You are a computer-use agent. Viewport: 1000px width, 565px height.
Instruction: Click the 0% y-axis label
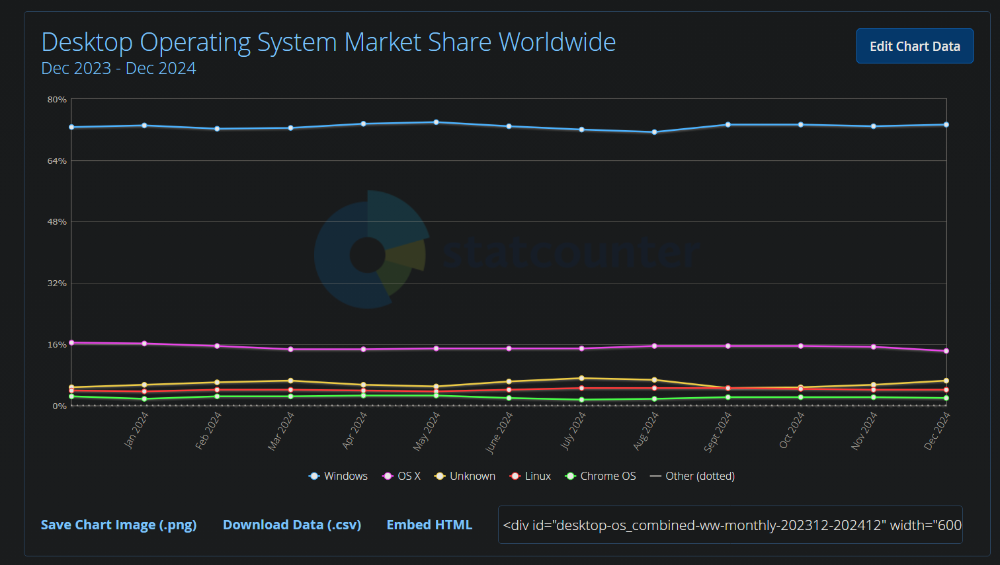pyautogui.click(x=59, y=406)
